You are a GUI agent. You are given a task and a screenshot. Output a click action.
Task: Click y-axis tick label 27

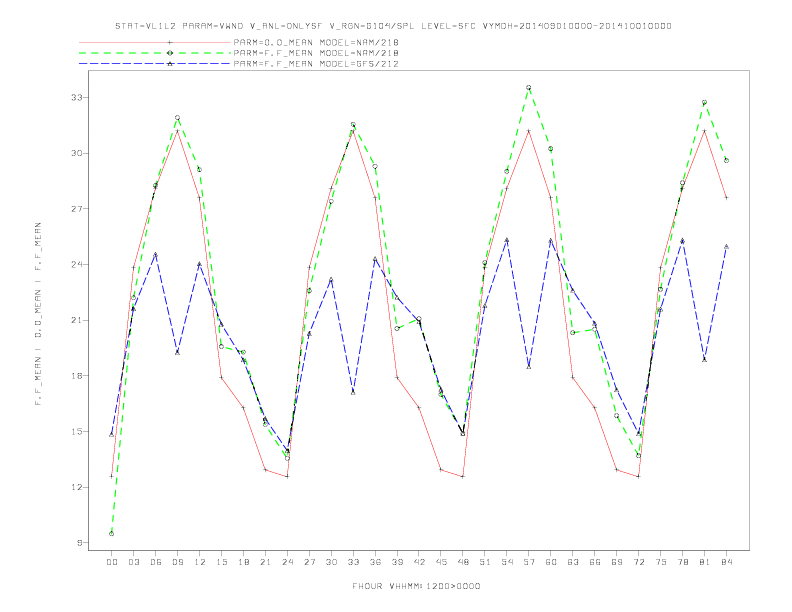[76, 209]
